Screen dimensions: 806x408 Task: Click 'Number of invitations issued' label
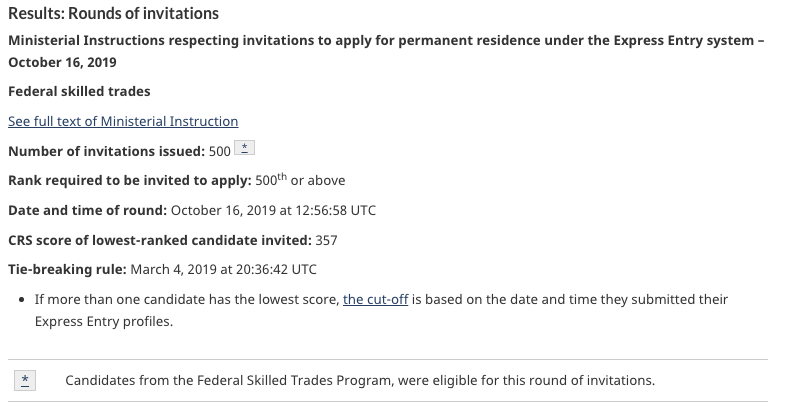pyautogui.click(x=102, y=151)
